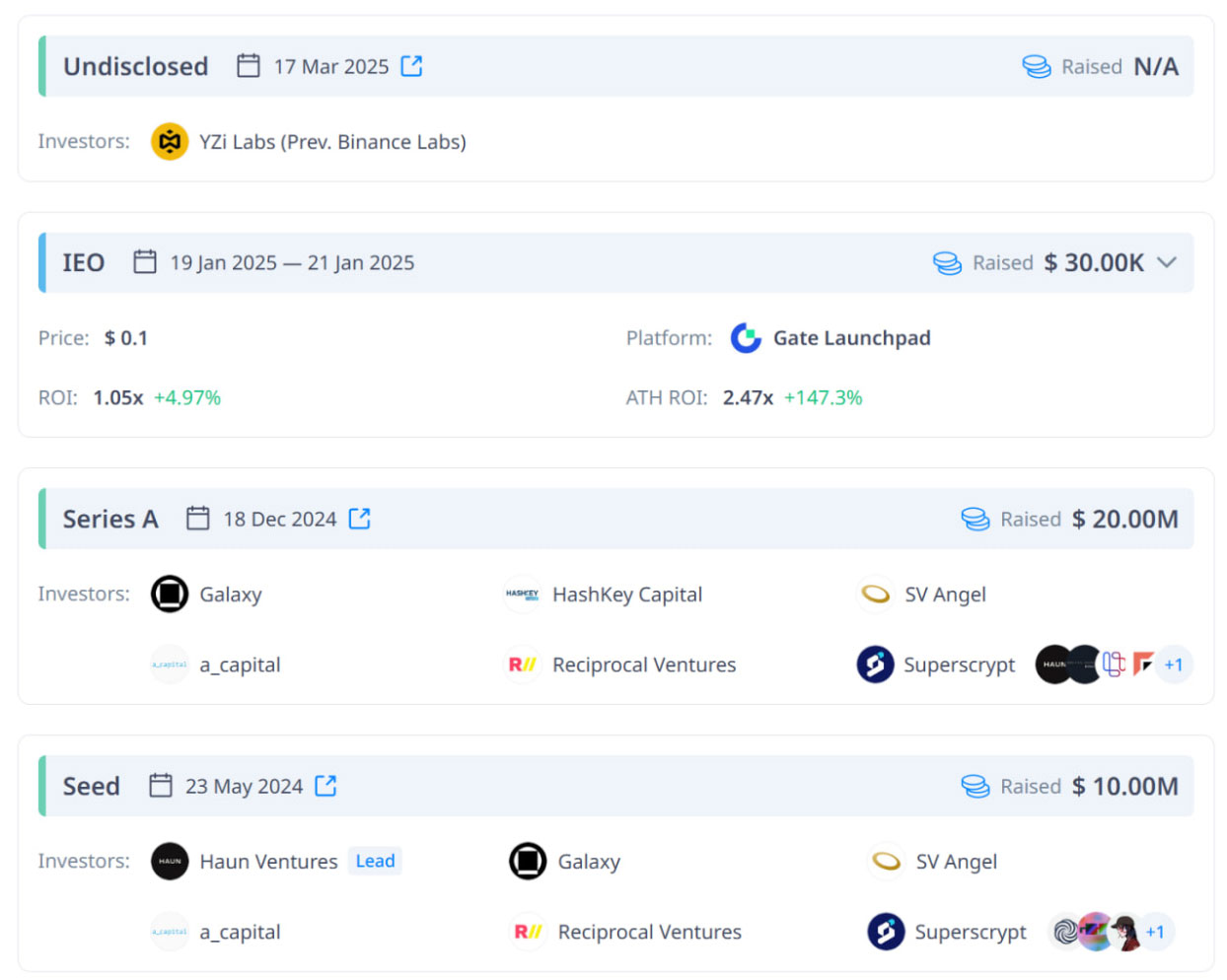
Task: Click Galaxy logo in Series A round
Action: coord(170,595)
